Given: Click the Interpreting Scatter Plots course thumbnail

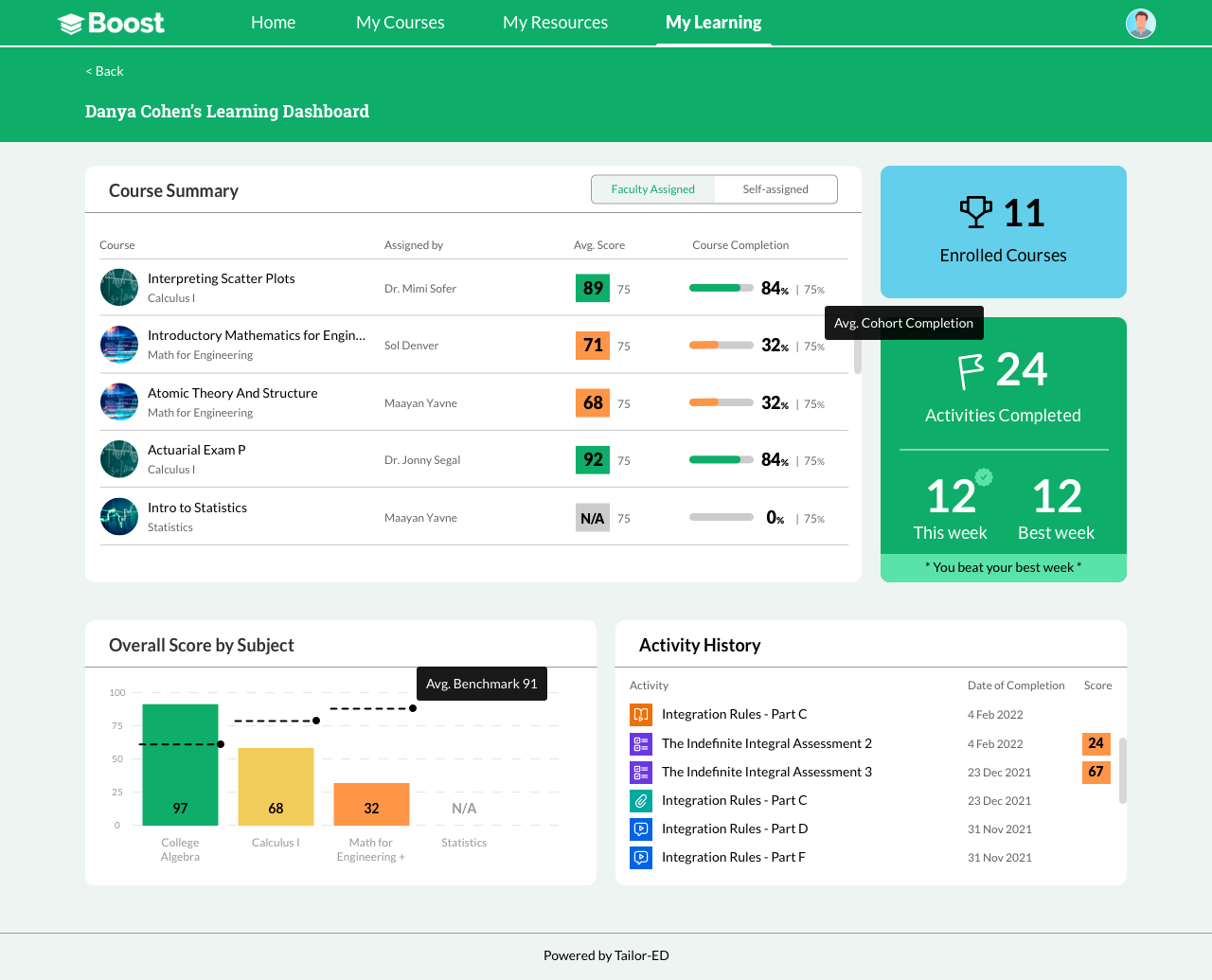Looking at the screenshot, I should 119,288.
